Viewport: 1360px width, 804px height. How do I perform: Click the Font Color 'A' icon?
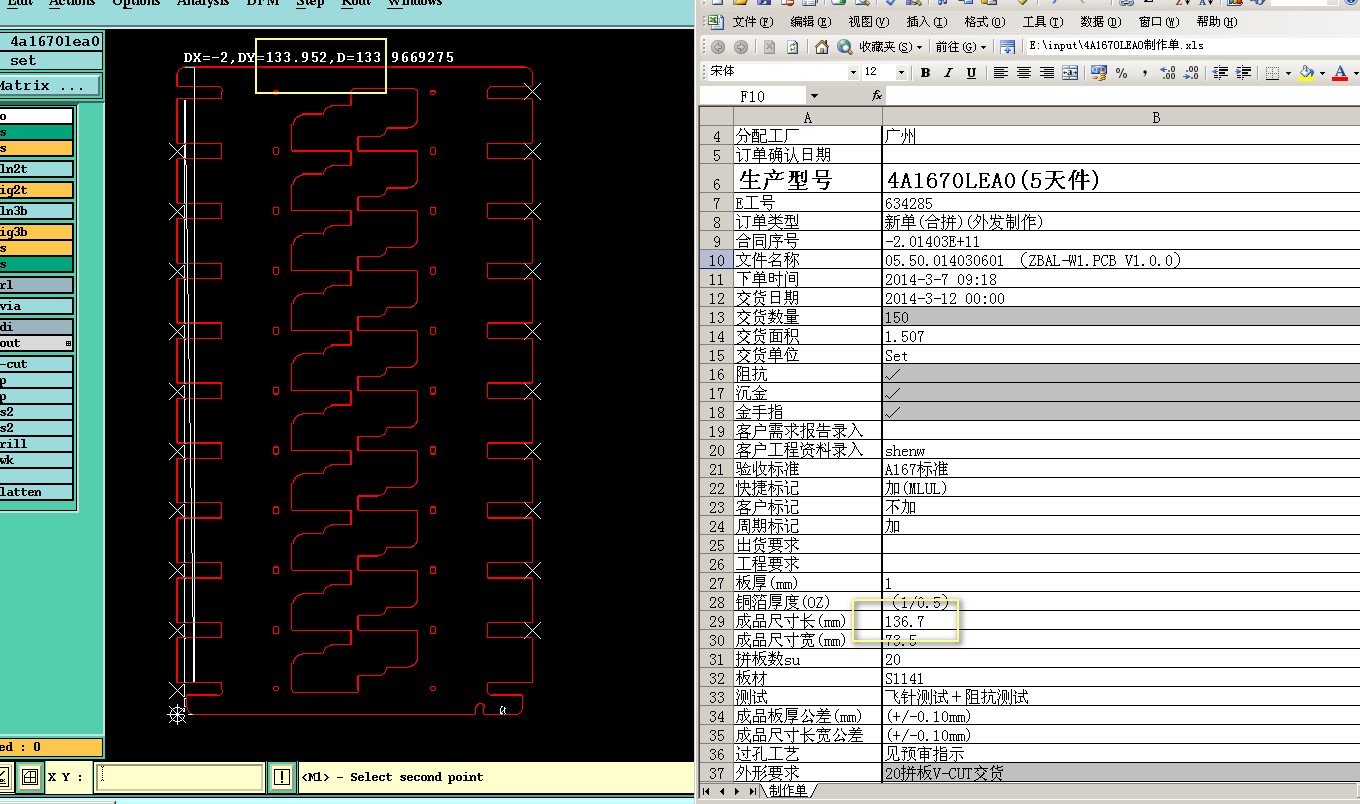click(1339, 73)
